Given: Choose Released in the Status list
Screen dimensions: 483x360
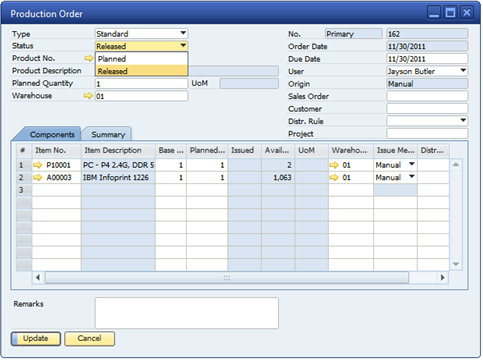Looking at the screenshot, I should [142, 71].
